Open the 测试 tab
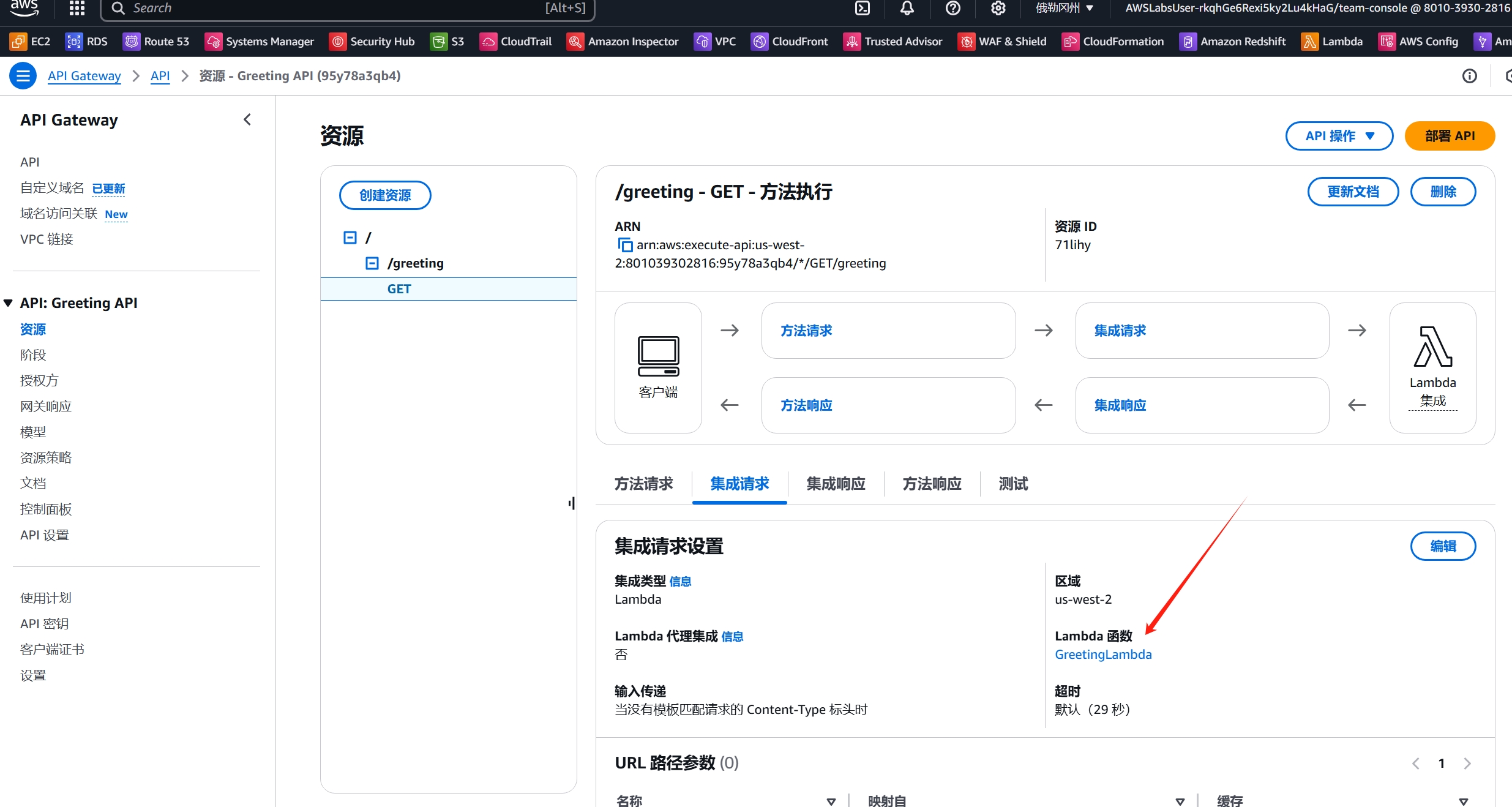The height and width of the screenshot is (807, 1512). click(x=1013, y=484)
